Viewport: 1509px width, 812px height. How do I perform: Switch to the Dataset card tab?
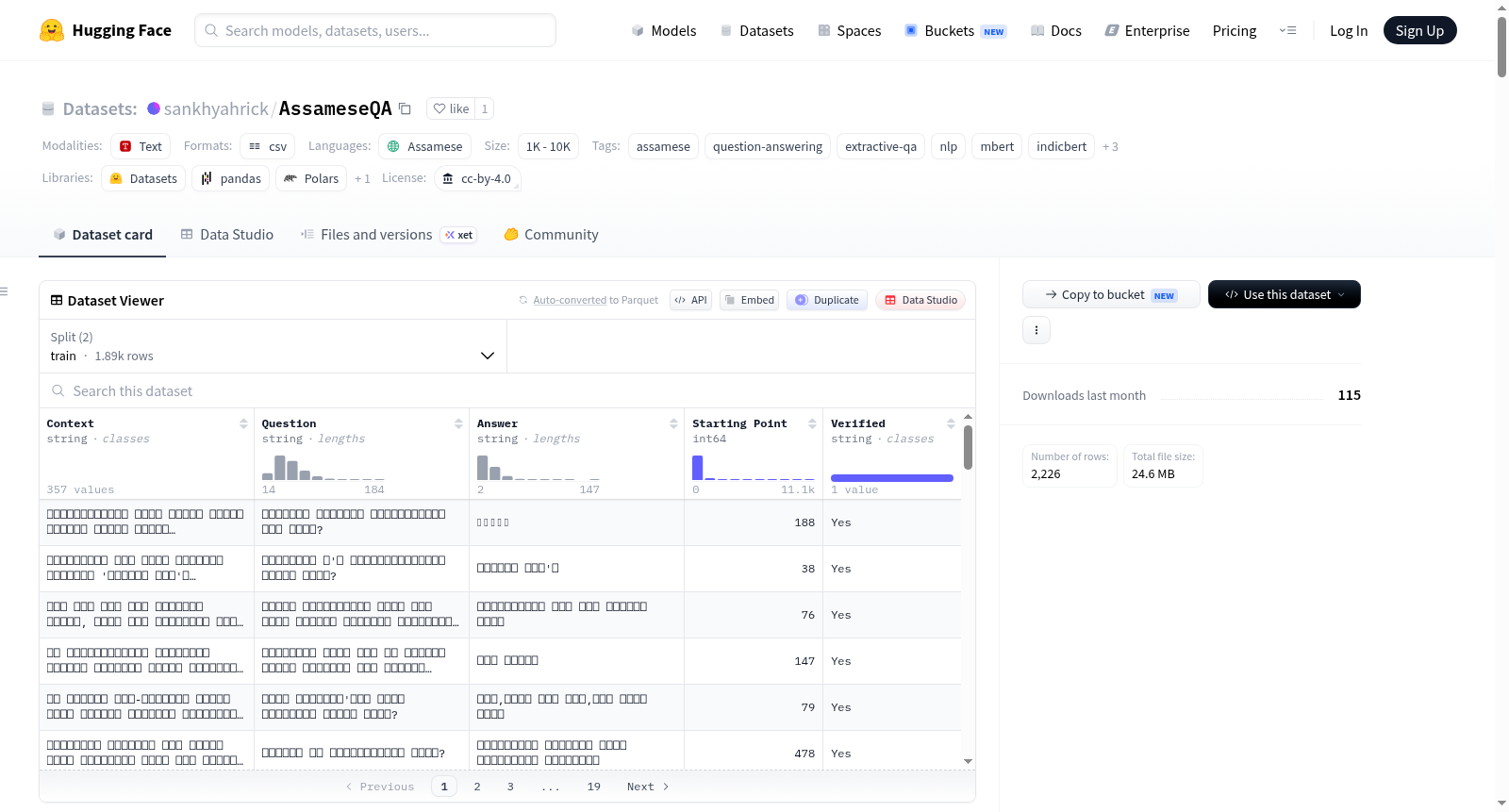pyautogui.click(x=102, y=235)
